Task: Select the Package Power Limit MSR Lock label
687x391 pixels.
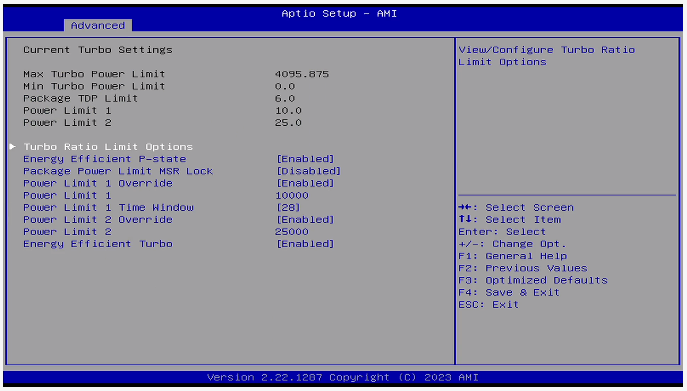Action: point(118,171)
